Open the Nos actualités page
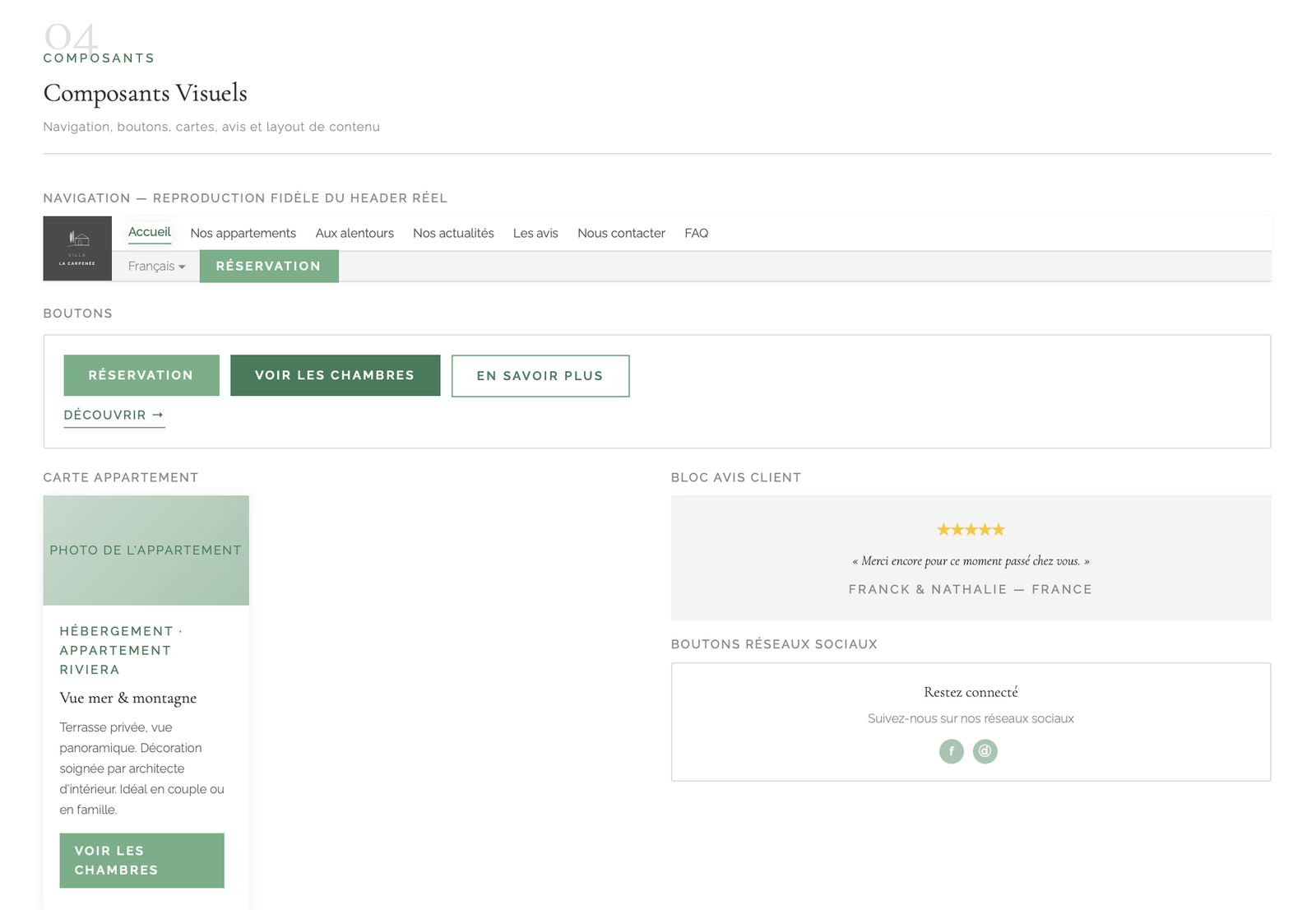Viewport: 1316px width, 910px height. tap(453, 234)
